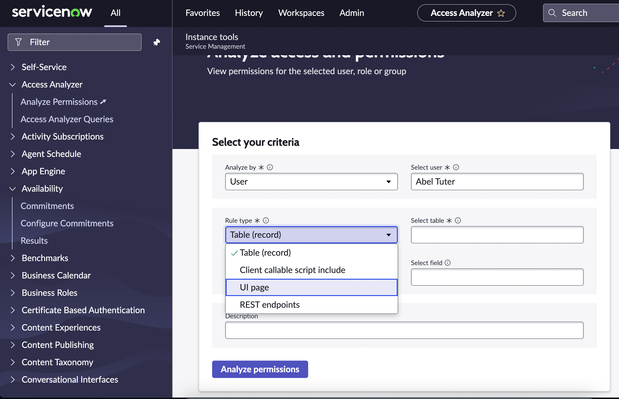Show info tooltip for Select table

[x=458, y=221]
